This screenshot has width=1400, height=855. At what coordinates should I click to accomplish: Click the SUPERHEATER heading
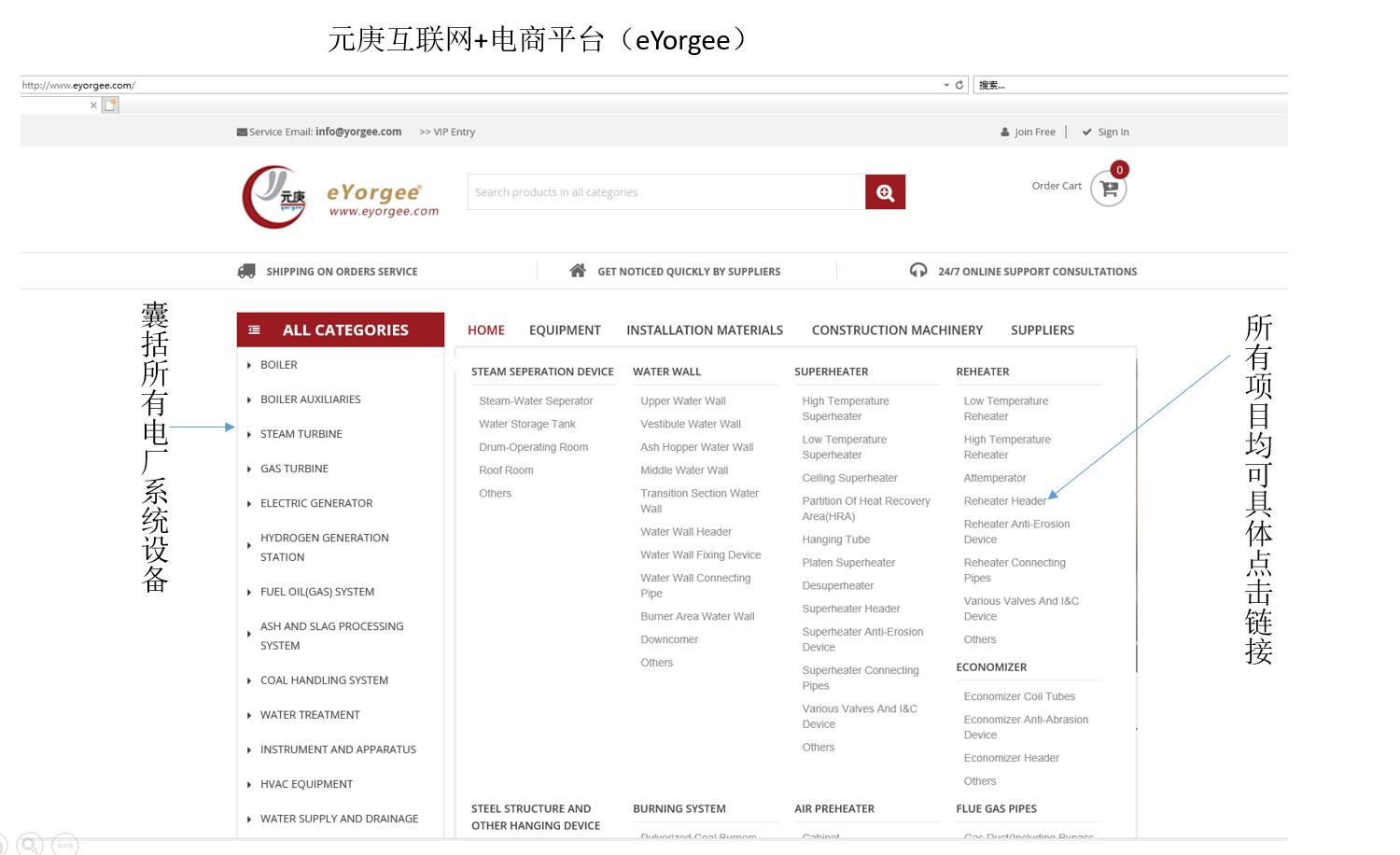832,371
